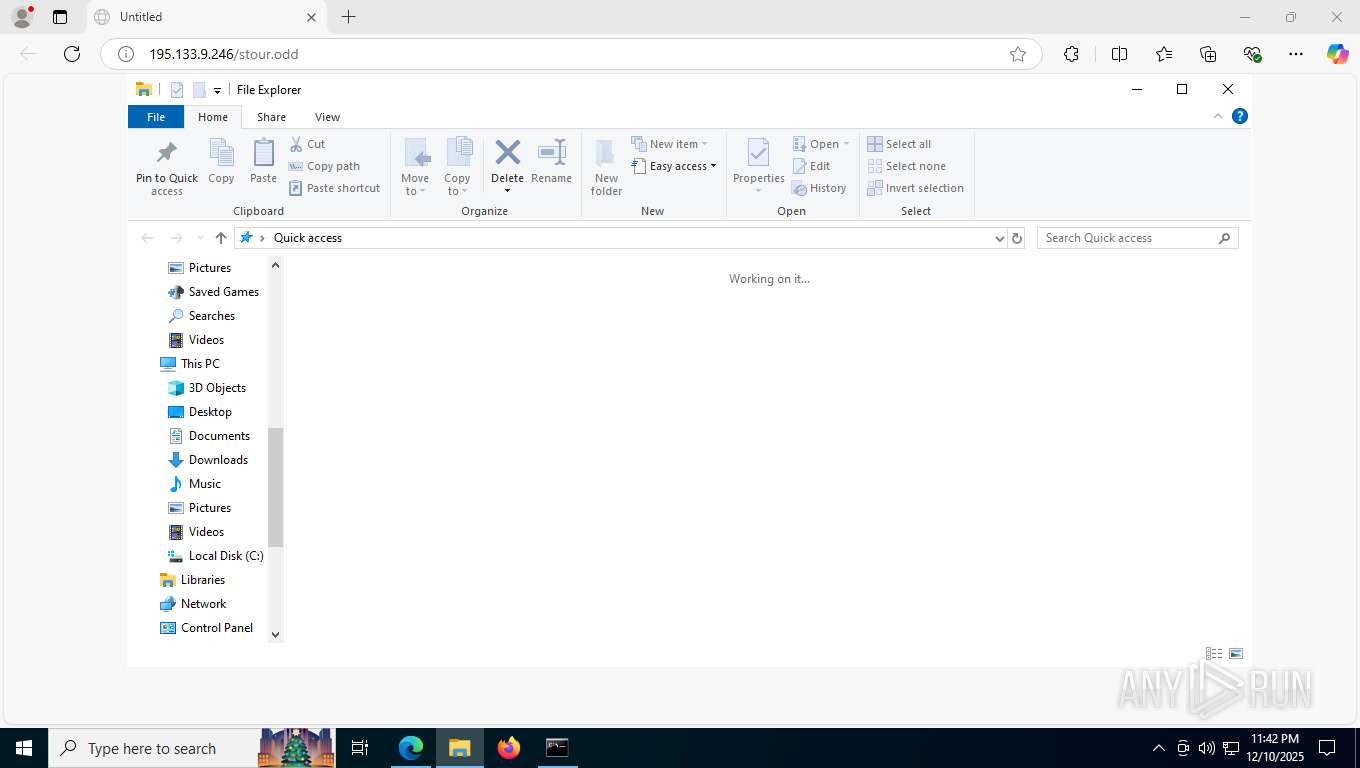The width and height of the screenshot is (1360, 768).
Task: Click Select all in ribbon
Action: 899,144
